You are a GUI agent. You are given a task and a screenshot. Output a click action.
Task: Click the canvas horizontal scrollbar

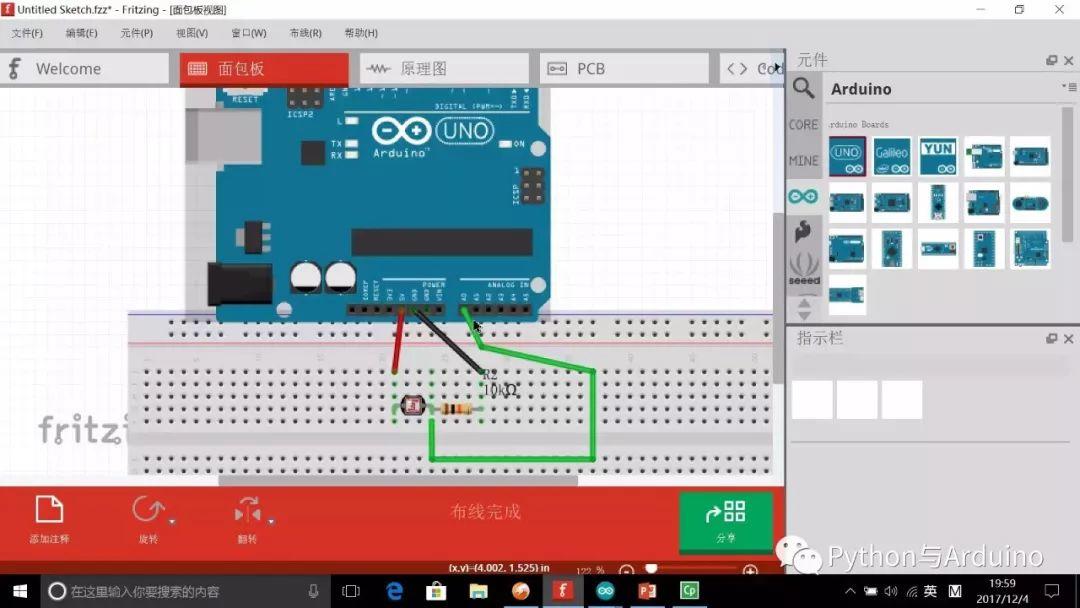[398, 481]
